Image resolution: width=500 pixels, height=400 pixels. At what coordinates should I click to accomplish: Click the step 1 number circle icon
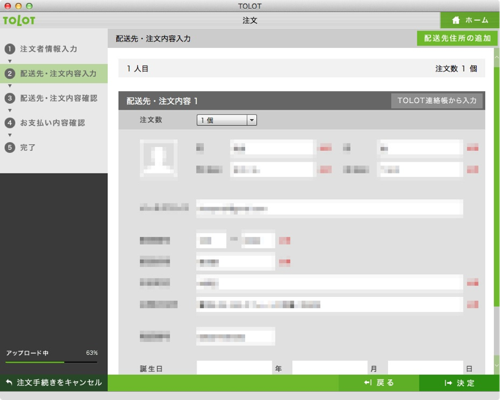pyautogui.click(x=10, y=49)
